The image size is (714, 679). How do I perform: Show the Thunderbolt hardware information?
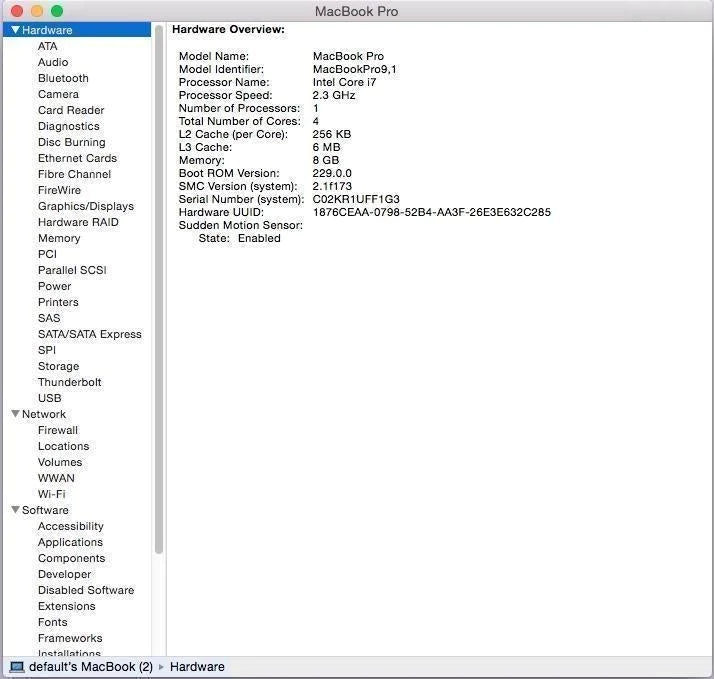pyautogui.click(x=69, y=382)
